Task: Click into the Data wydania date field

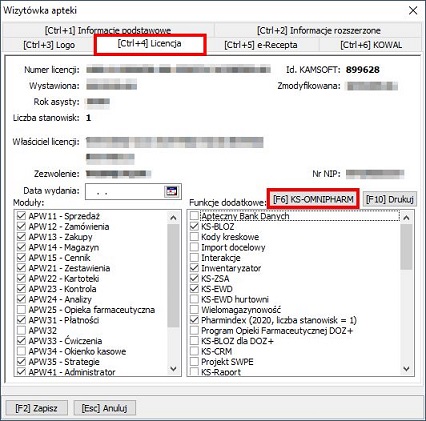Action: click(x=125, y=192)
